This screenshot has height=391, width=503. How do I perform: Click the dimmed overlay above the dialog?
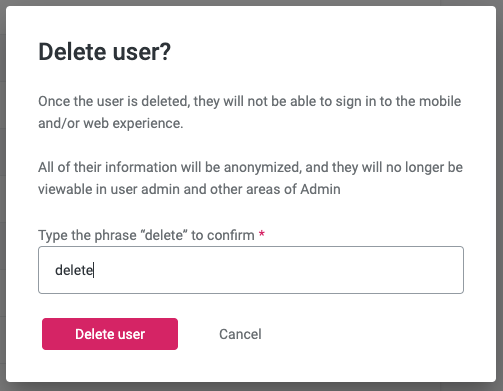251,3
